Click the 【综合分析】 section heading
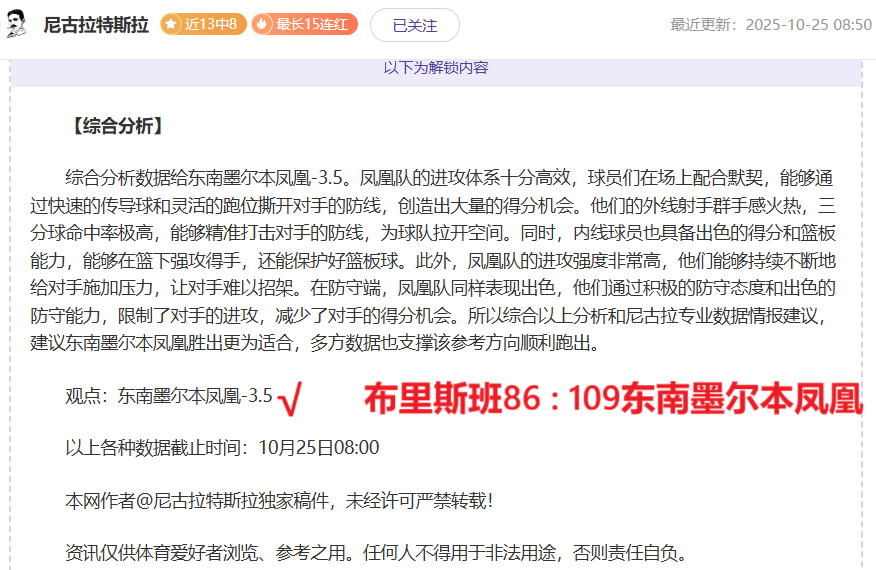The width and height of the screenshot is (876, 570). click(115, 126)
